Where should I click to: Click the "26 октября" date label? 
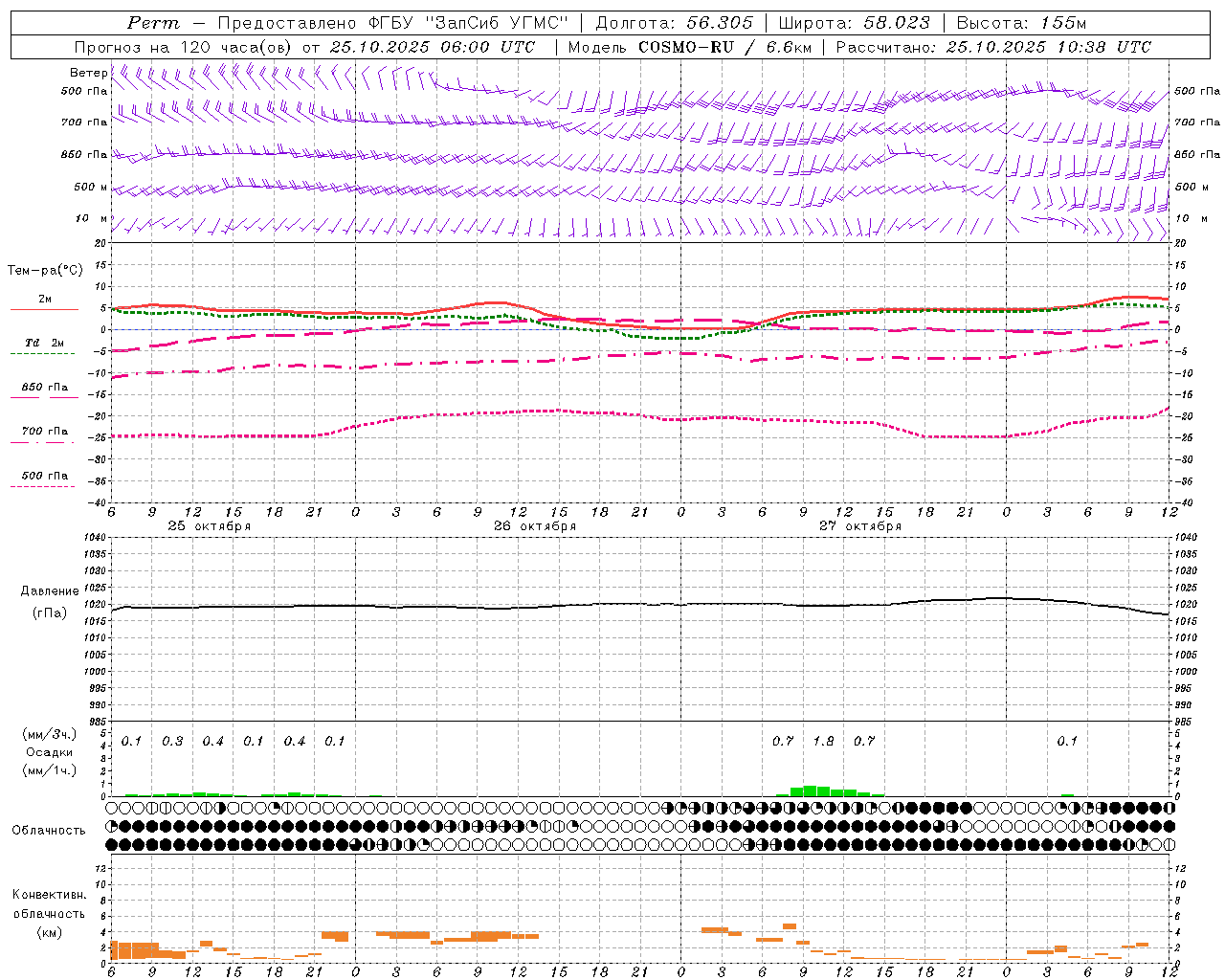(535, 526)
